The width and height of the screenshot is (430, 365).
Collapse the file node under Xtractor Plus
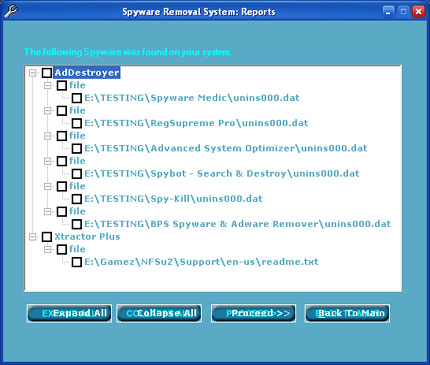pyautogui.click(x=48, y=249)
